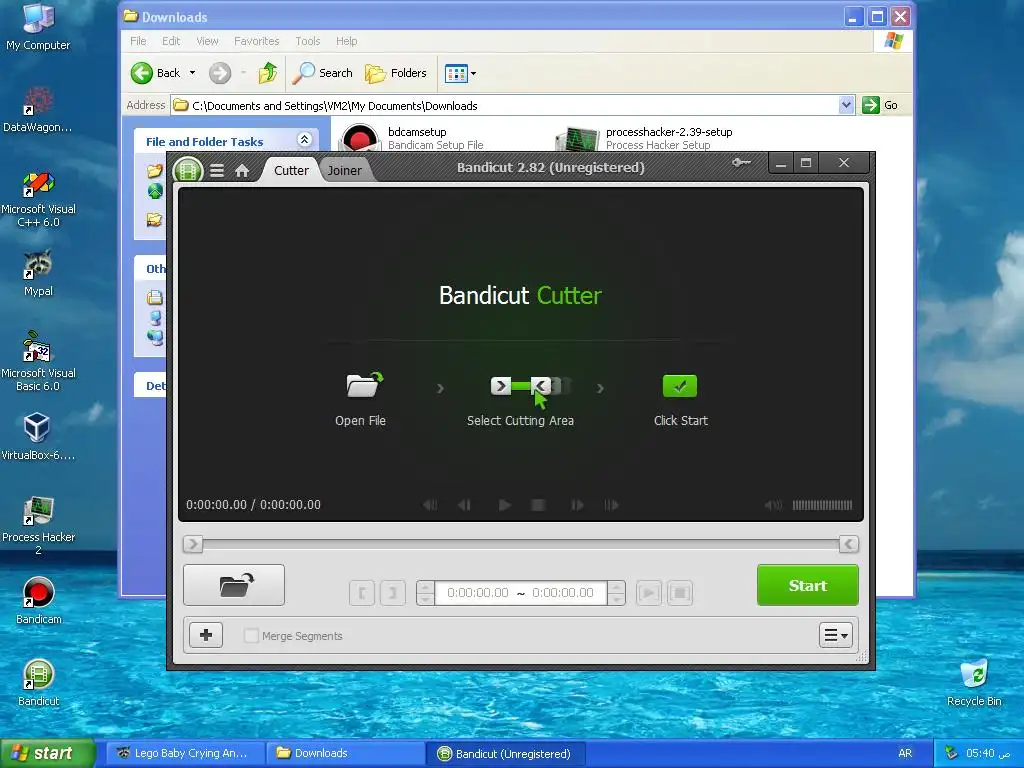Click the Go button next to address

880,105
